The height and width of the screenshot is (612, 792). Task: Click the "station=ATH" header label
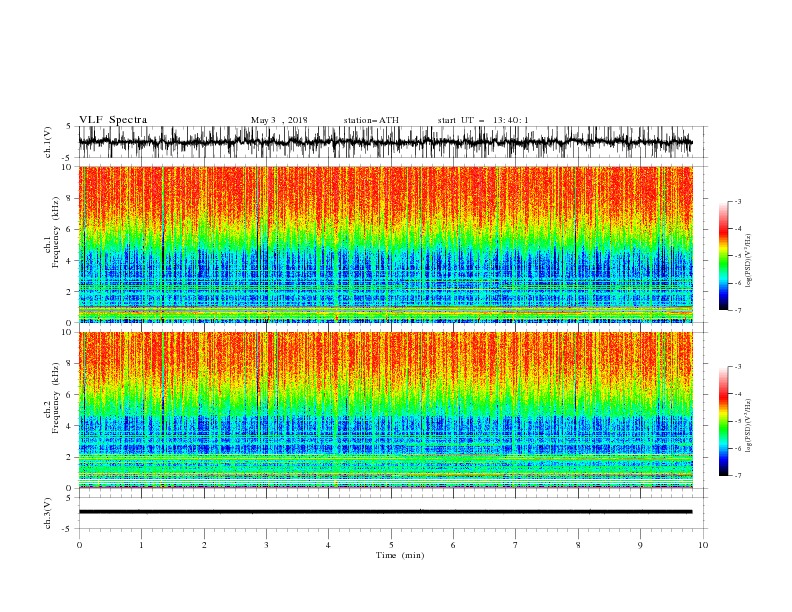371,120
